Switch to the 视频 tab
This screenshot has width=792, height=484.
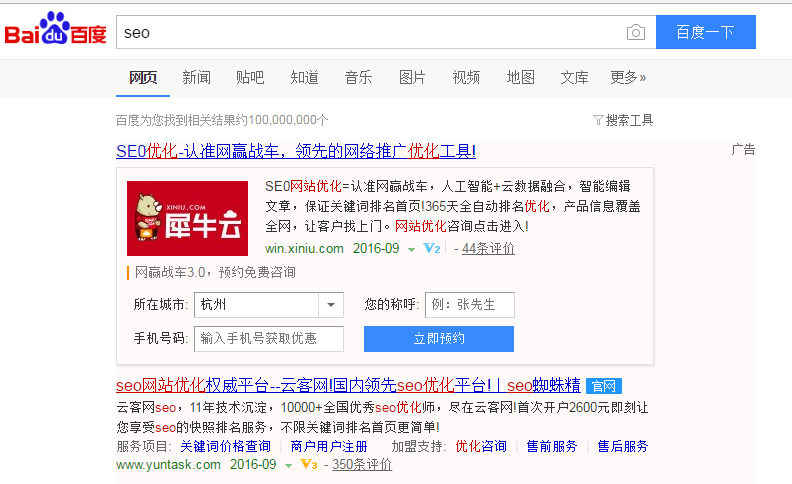(x=466, y=77)
